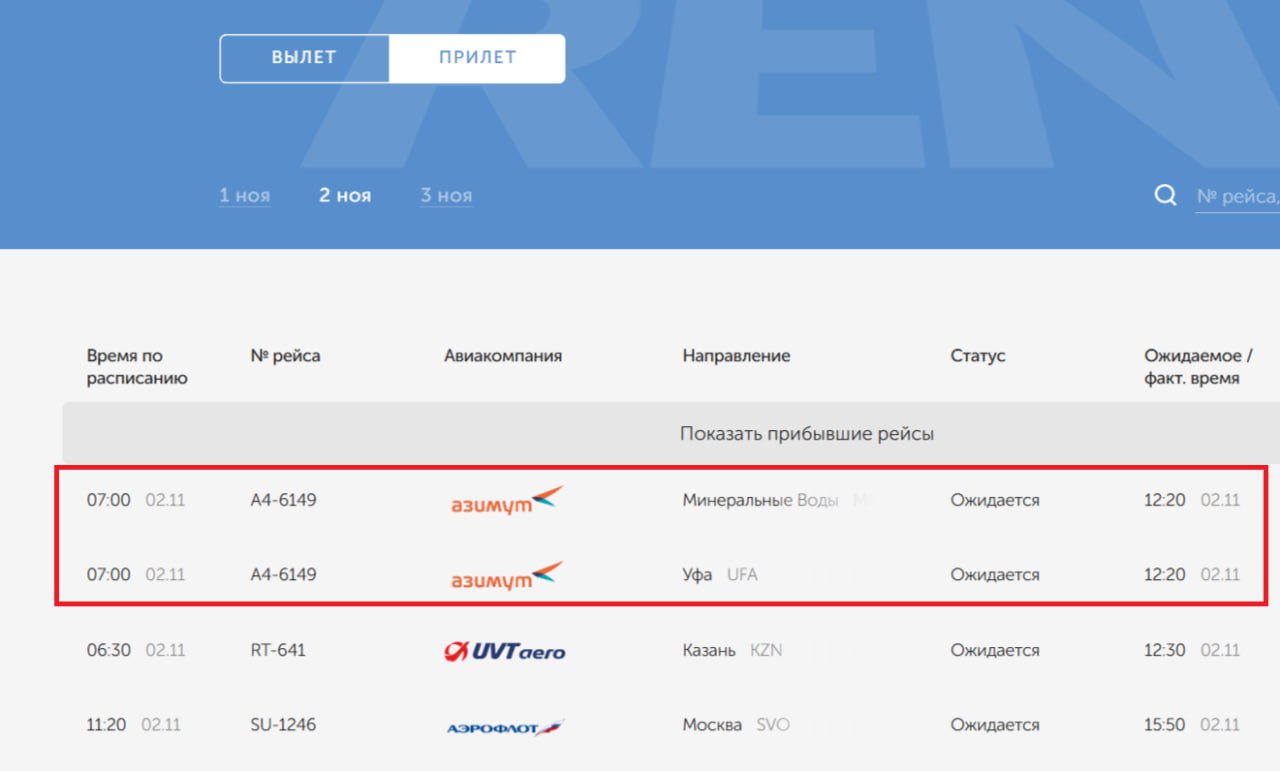Focus the № рейса search field
This screenshot has height=771, width=1280.
point(1237,197)
